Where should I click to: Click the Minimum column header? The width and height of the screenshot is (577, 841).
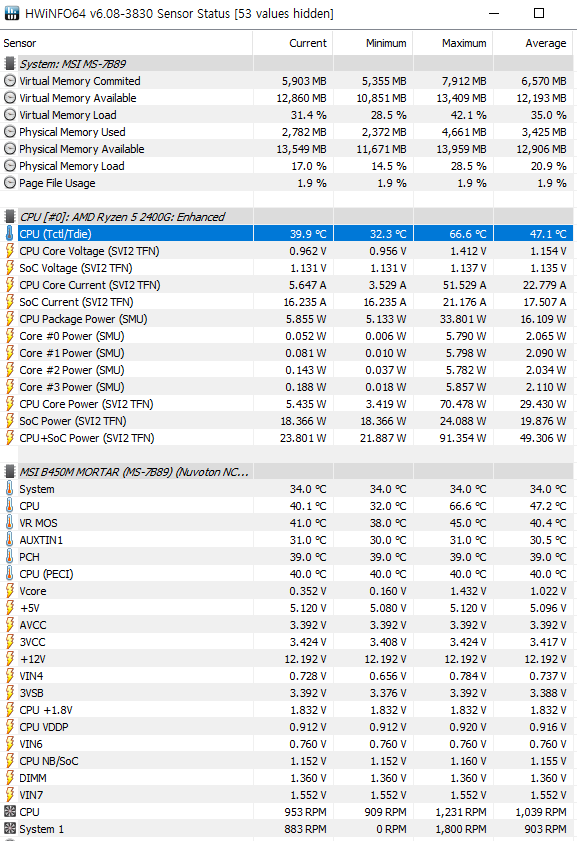373,43
